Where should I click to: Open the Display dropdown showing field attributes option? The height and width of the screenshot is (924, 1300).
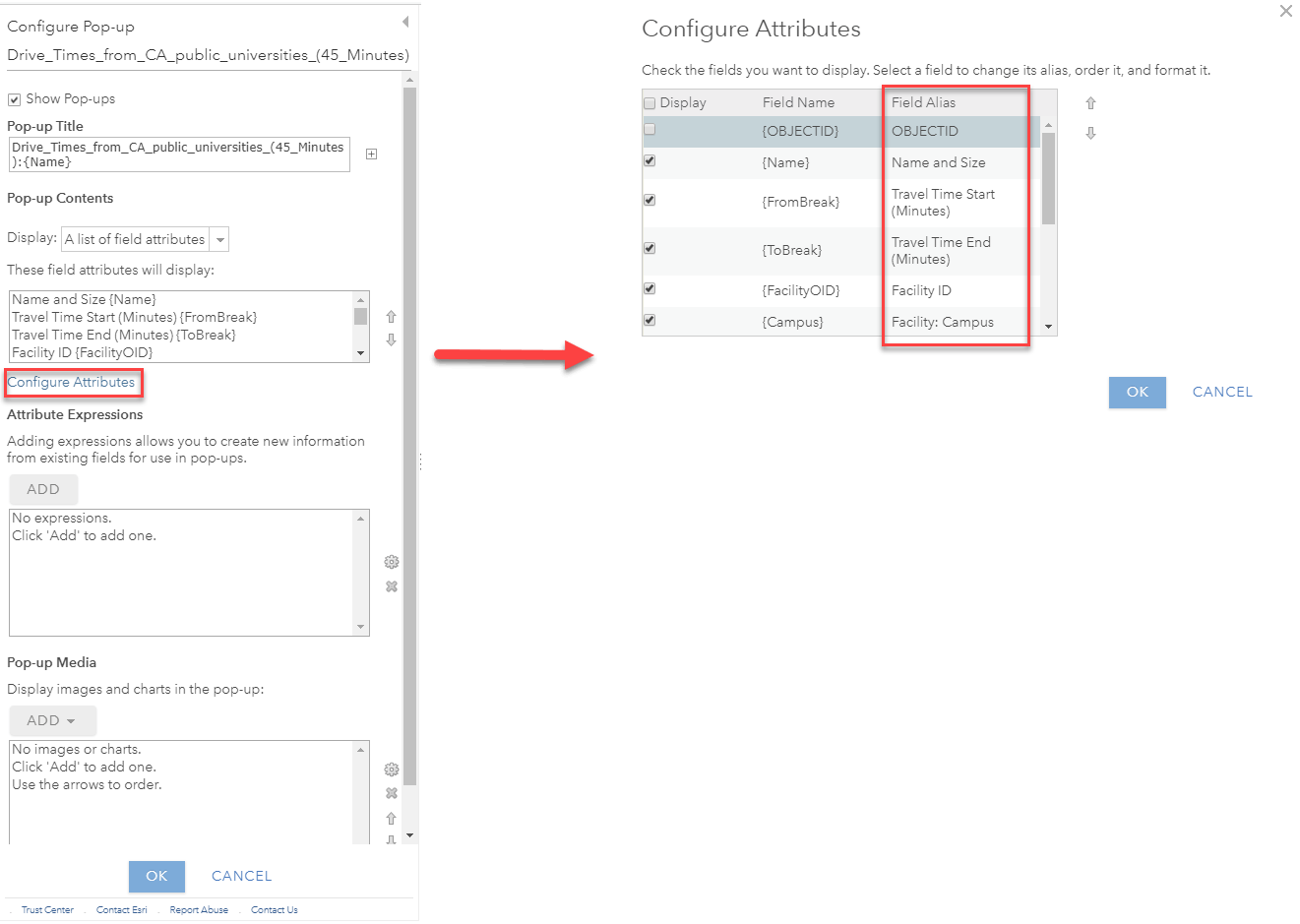[219, 239]
